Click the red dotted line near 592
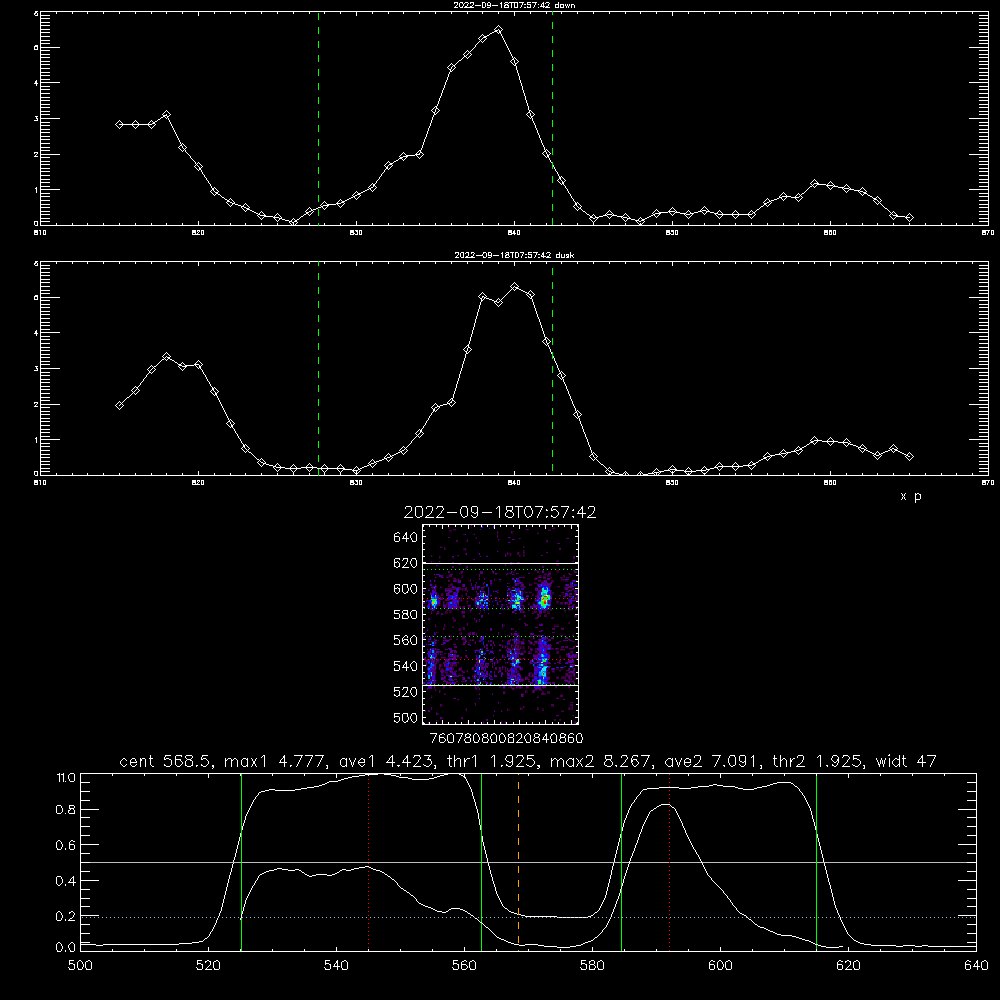 click(x=670, y=861)
